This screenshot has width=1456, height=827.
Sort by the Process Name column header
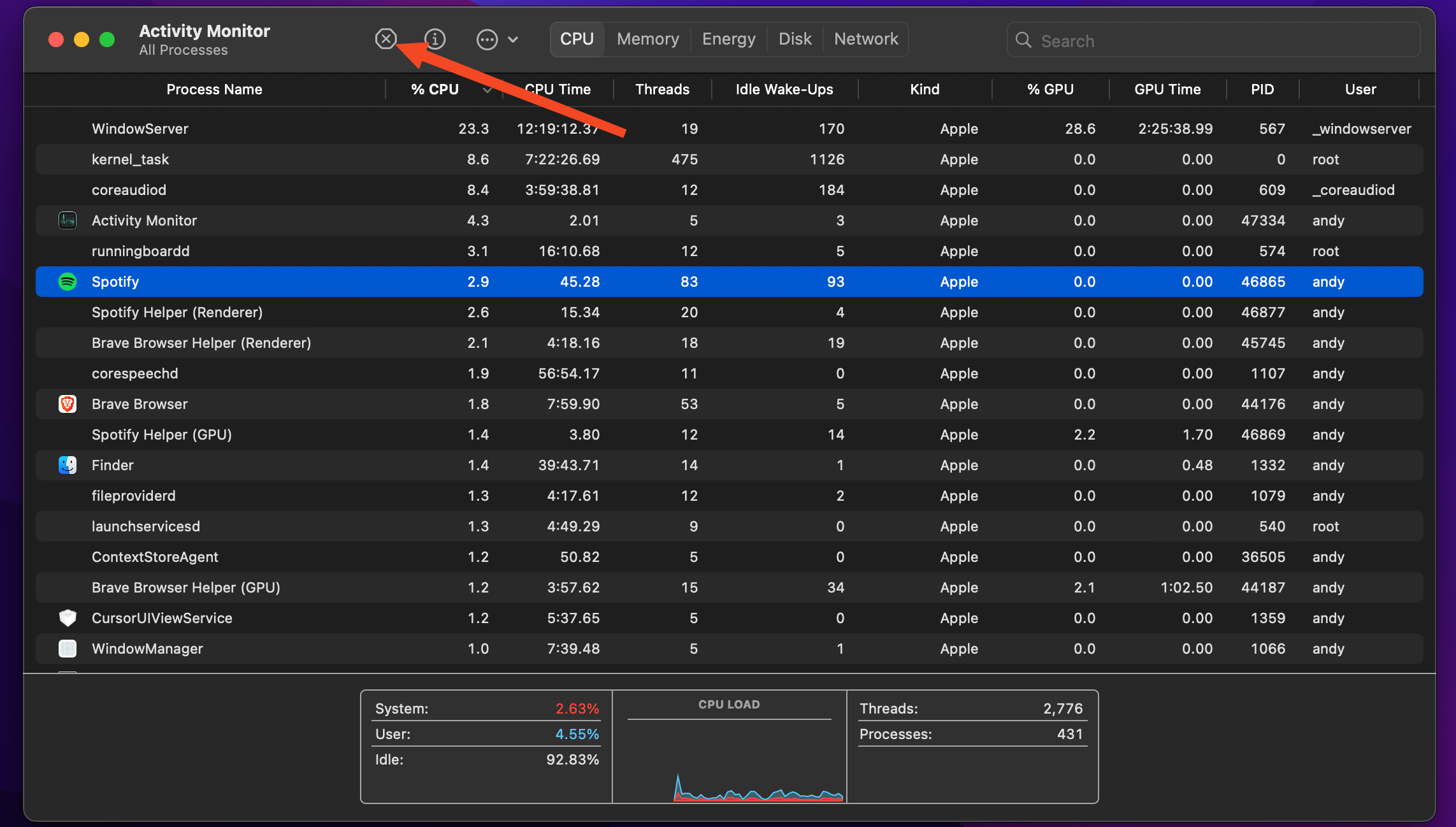point(214,89)
